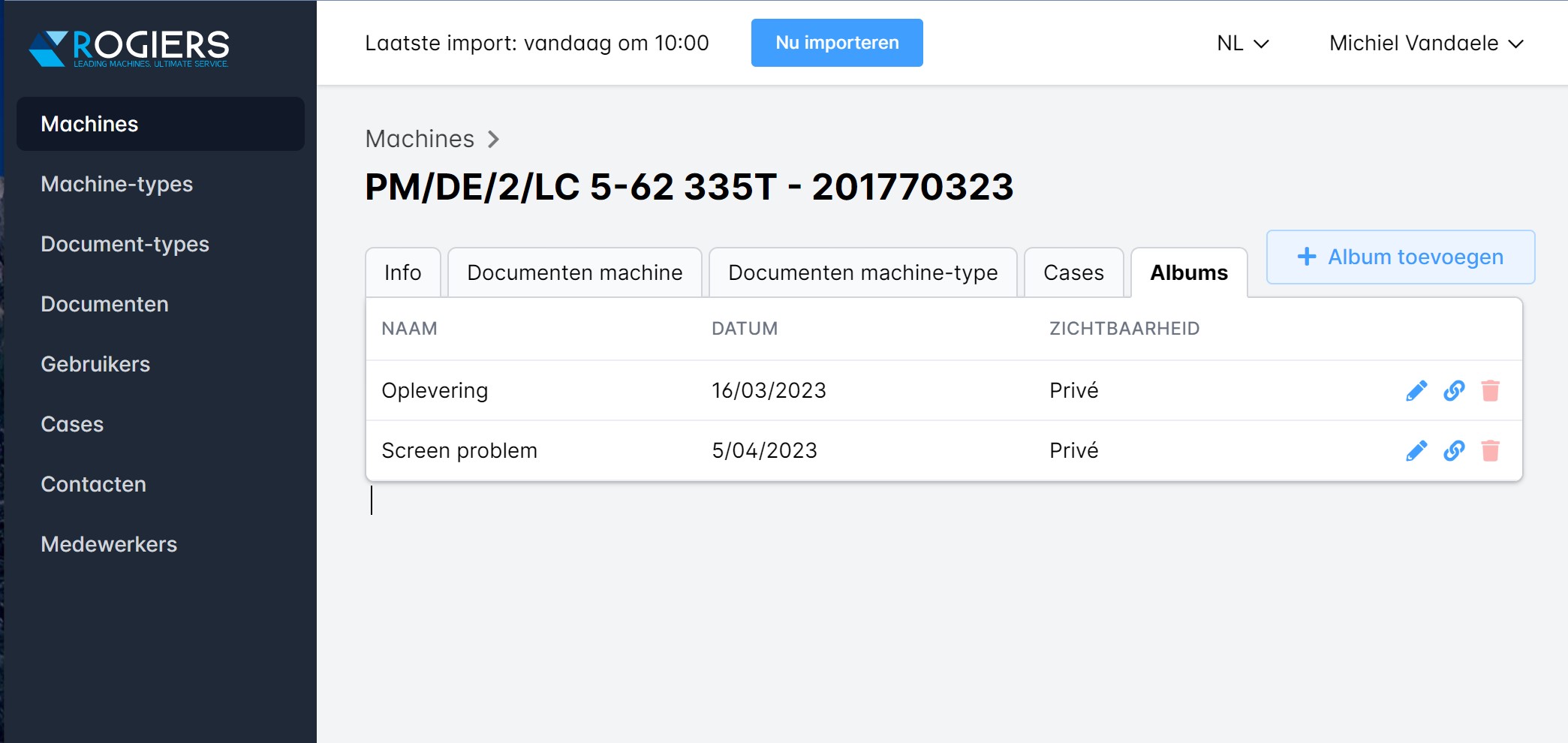Open the Cases tab
This screenshot has width=1568, height=743.
point(1073,272)
